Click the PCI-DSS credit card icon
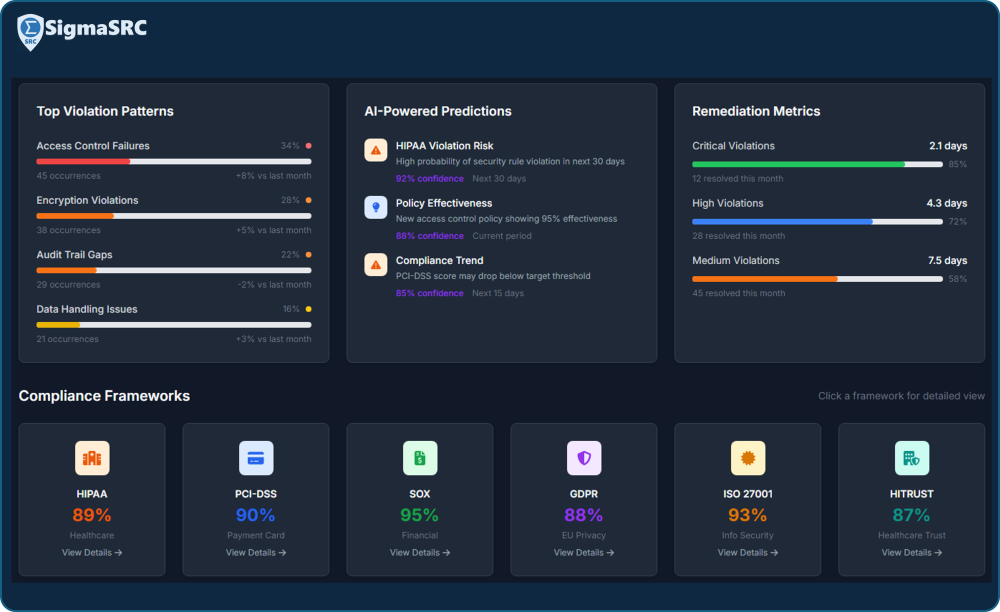The height and width of the screenshot is (612, 1000). [256, 458]
